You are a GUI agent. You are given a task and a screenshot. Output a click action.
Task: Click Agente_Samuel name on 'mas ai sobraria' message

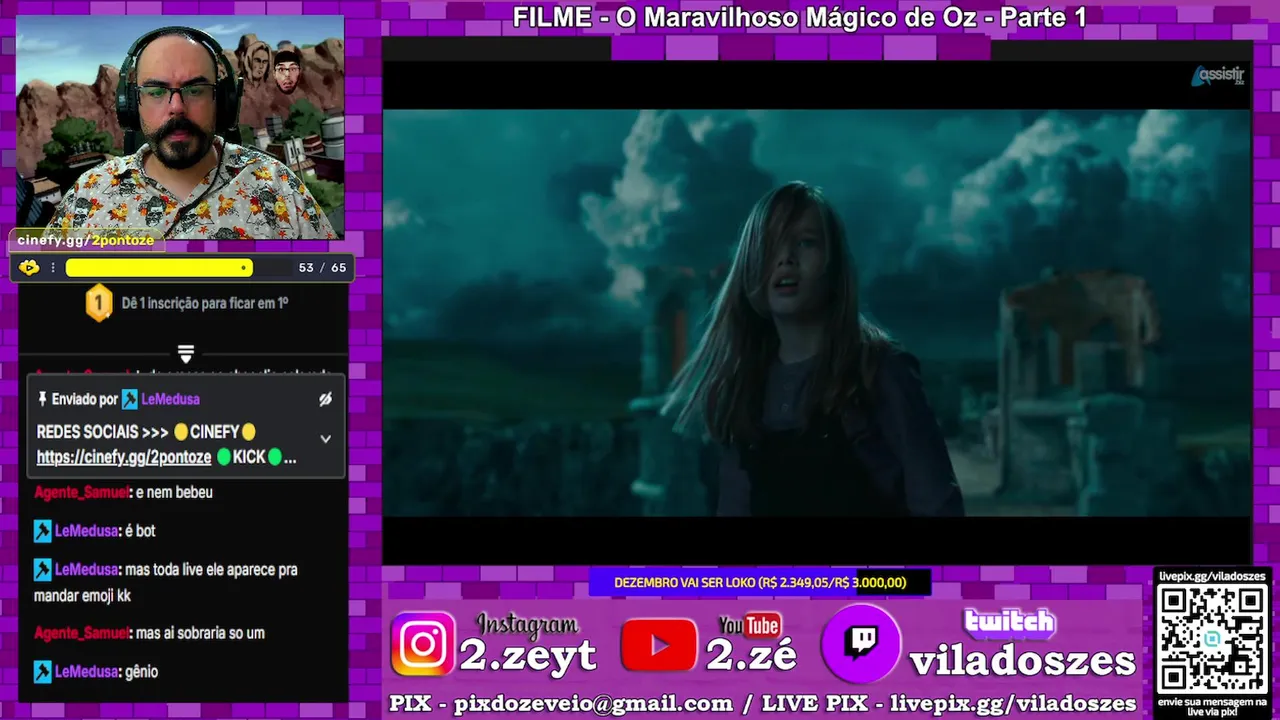(81, 633)
